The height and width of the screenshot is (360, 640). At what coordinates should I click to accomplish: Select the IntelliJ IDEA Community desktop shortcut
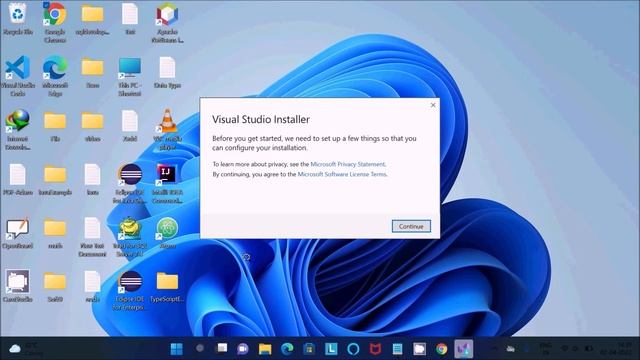point(167,184)
